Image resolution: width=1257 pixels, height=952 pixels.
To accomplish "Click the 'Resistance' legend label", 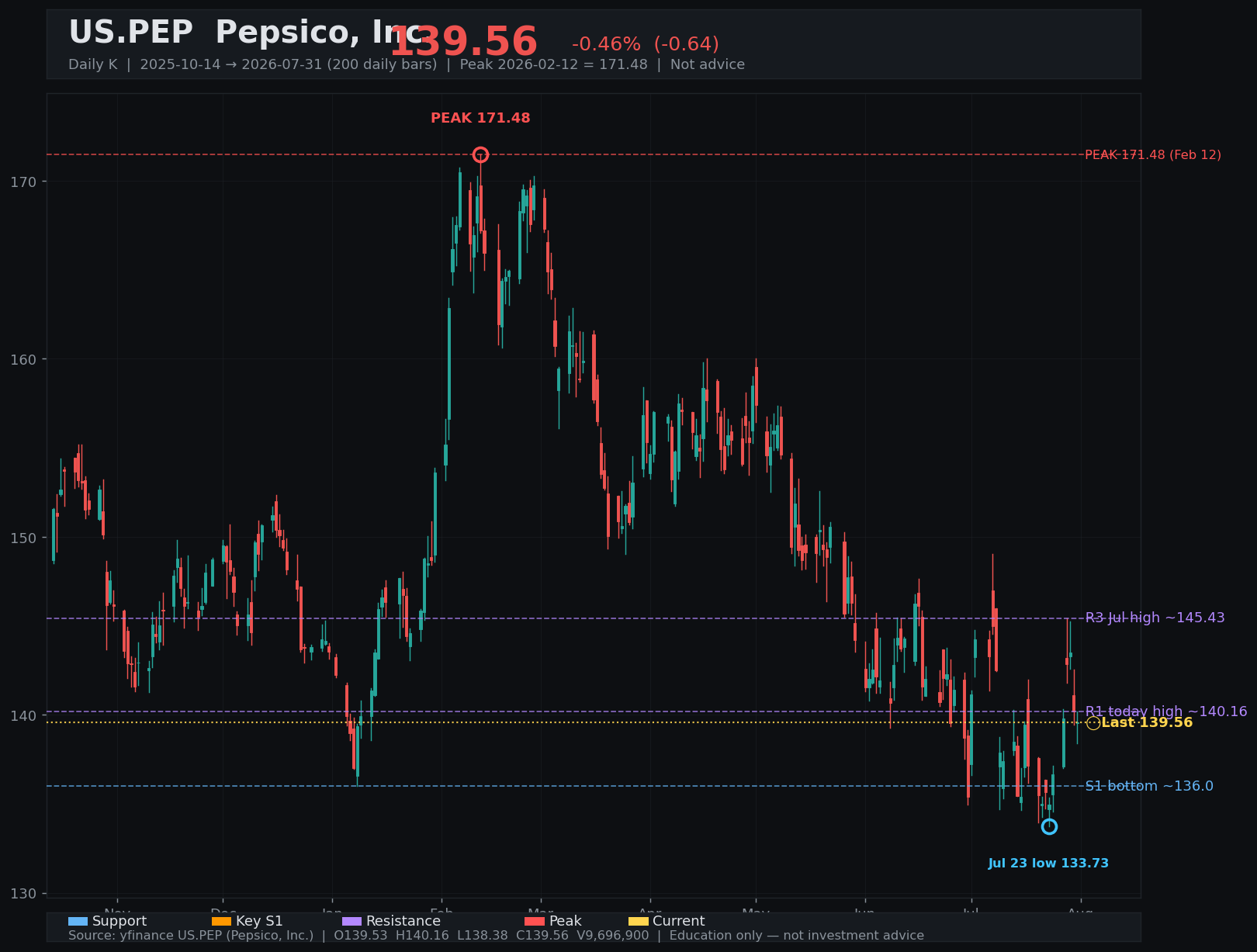I will (x=403, y=921).
